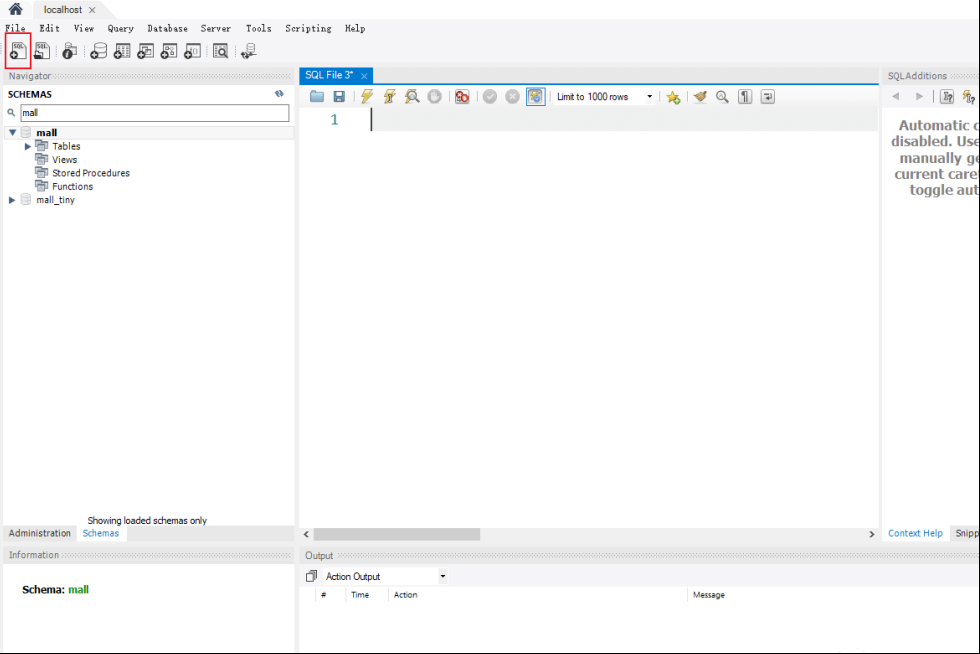Create a new schema in the server
This screenshot has height=654, width=980.
pyautogui.click(x=99, y=51)
